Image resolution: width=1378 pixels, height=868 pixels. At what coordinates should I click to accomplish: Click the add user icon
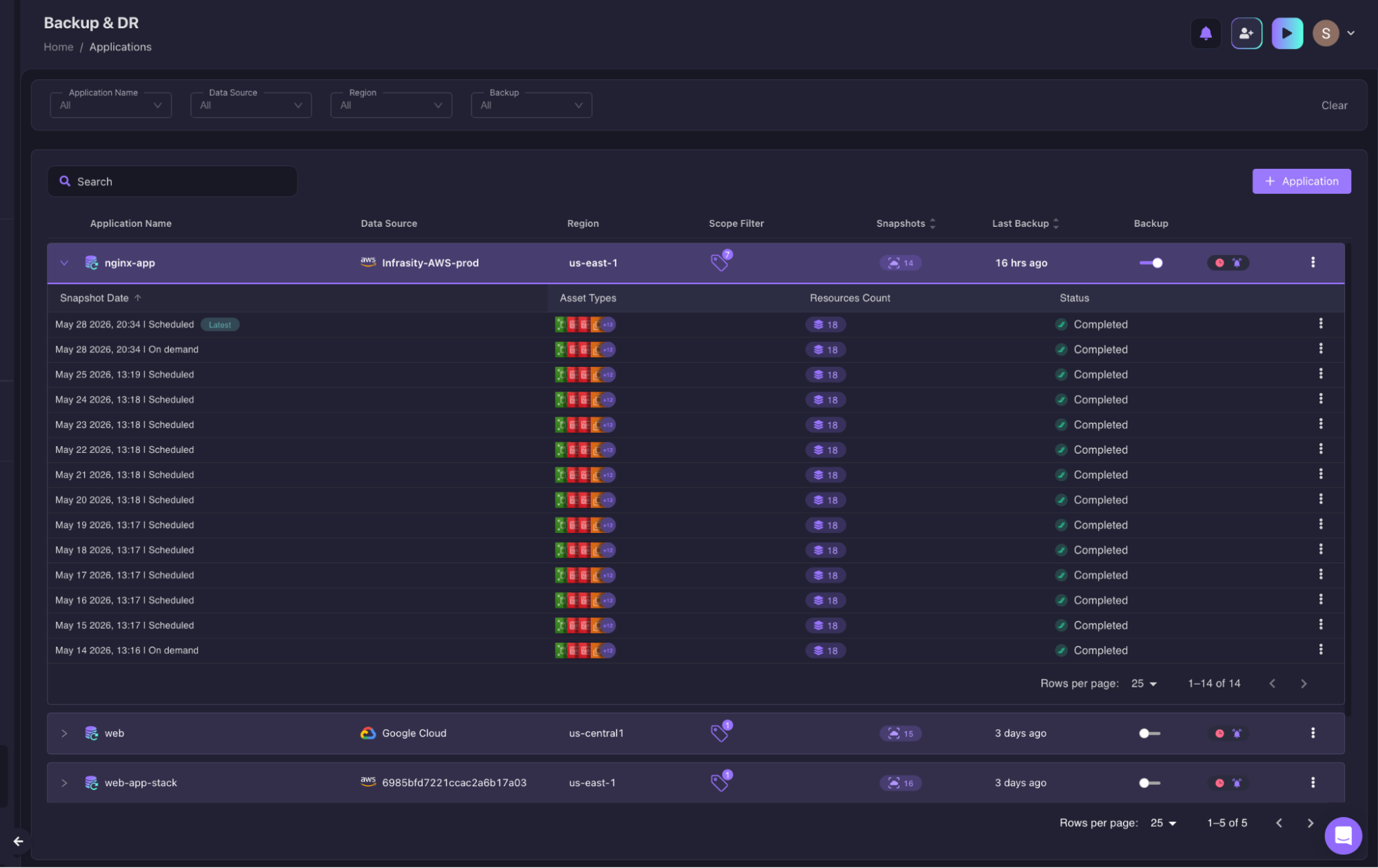pyautogui.click(x=1246, y=33)
